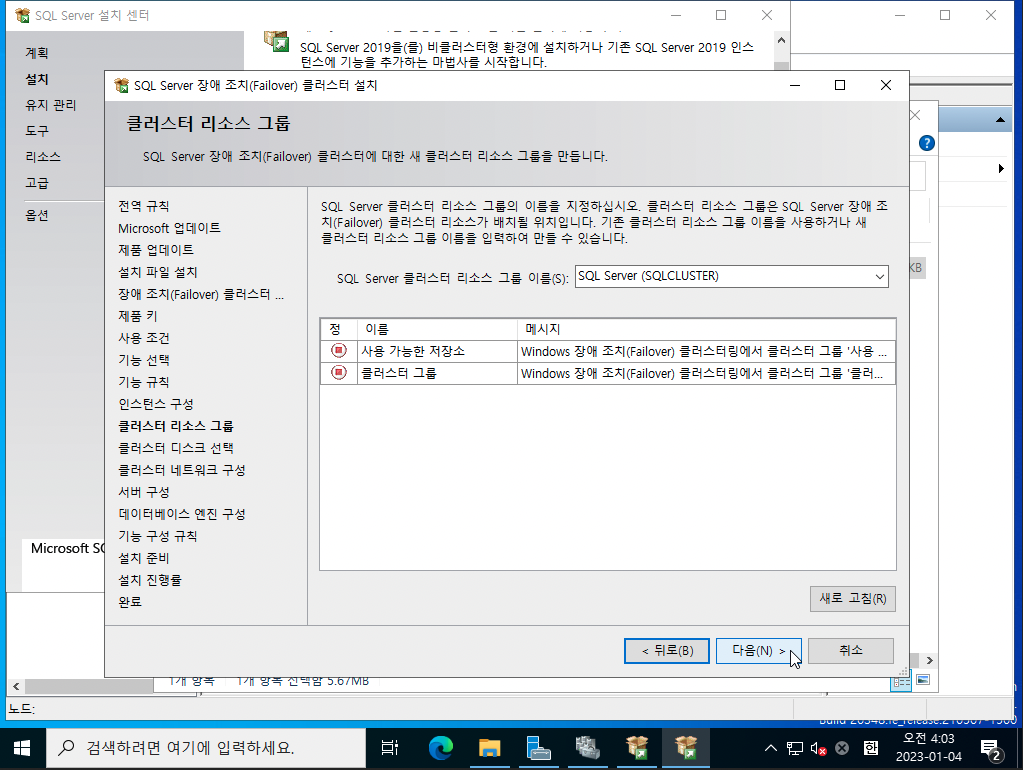Click the 클러스터 디스크 선택 wizard step
1023x770 pixels.
click(x=176, y=448)
